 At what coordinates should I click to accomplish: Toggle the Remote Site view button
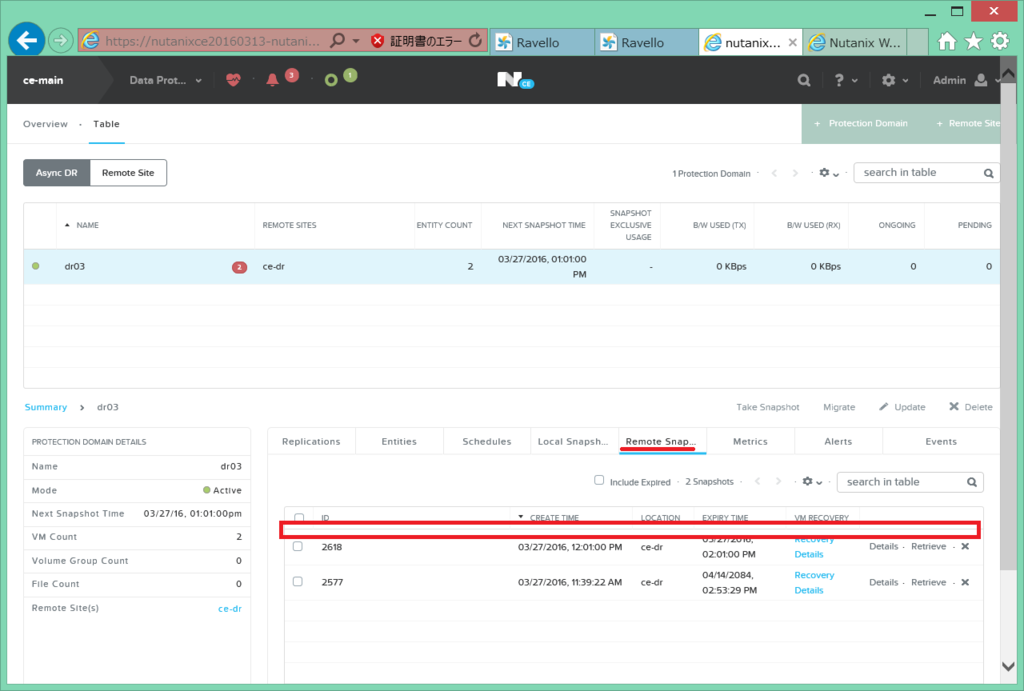point(128,173)
